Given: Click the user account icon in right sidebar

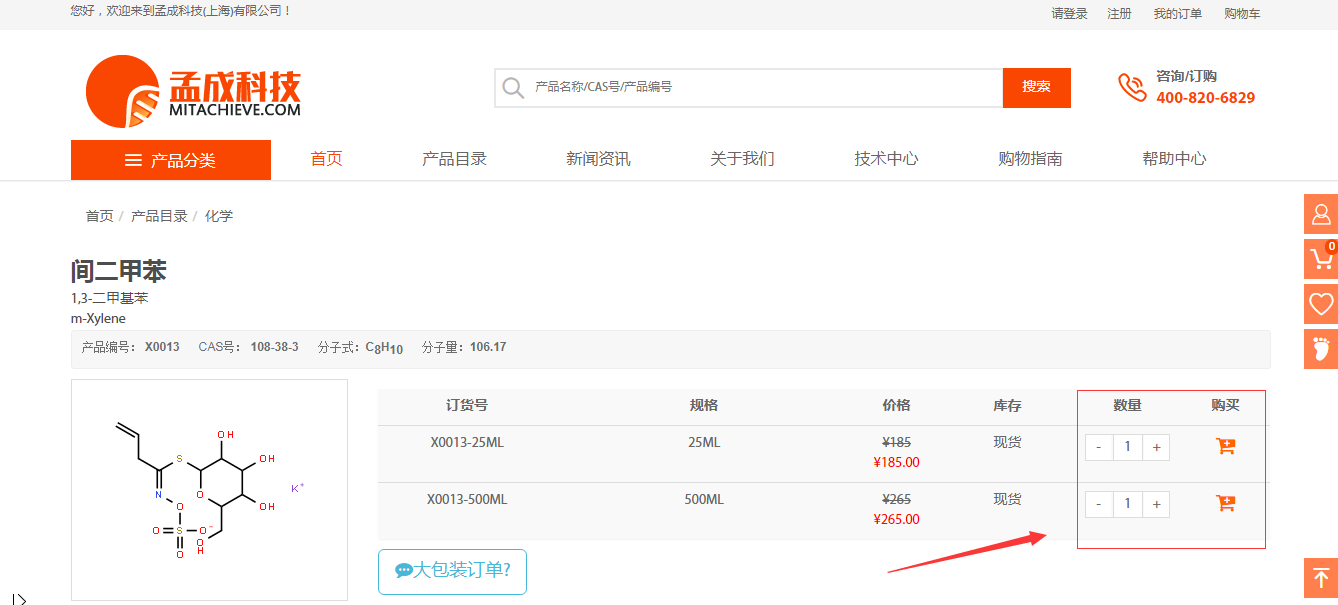Looking at the screenshot, I should click(1320, 214).
